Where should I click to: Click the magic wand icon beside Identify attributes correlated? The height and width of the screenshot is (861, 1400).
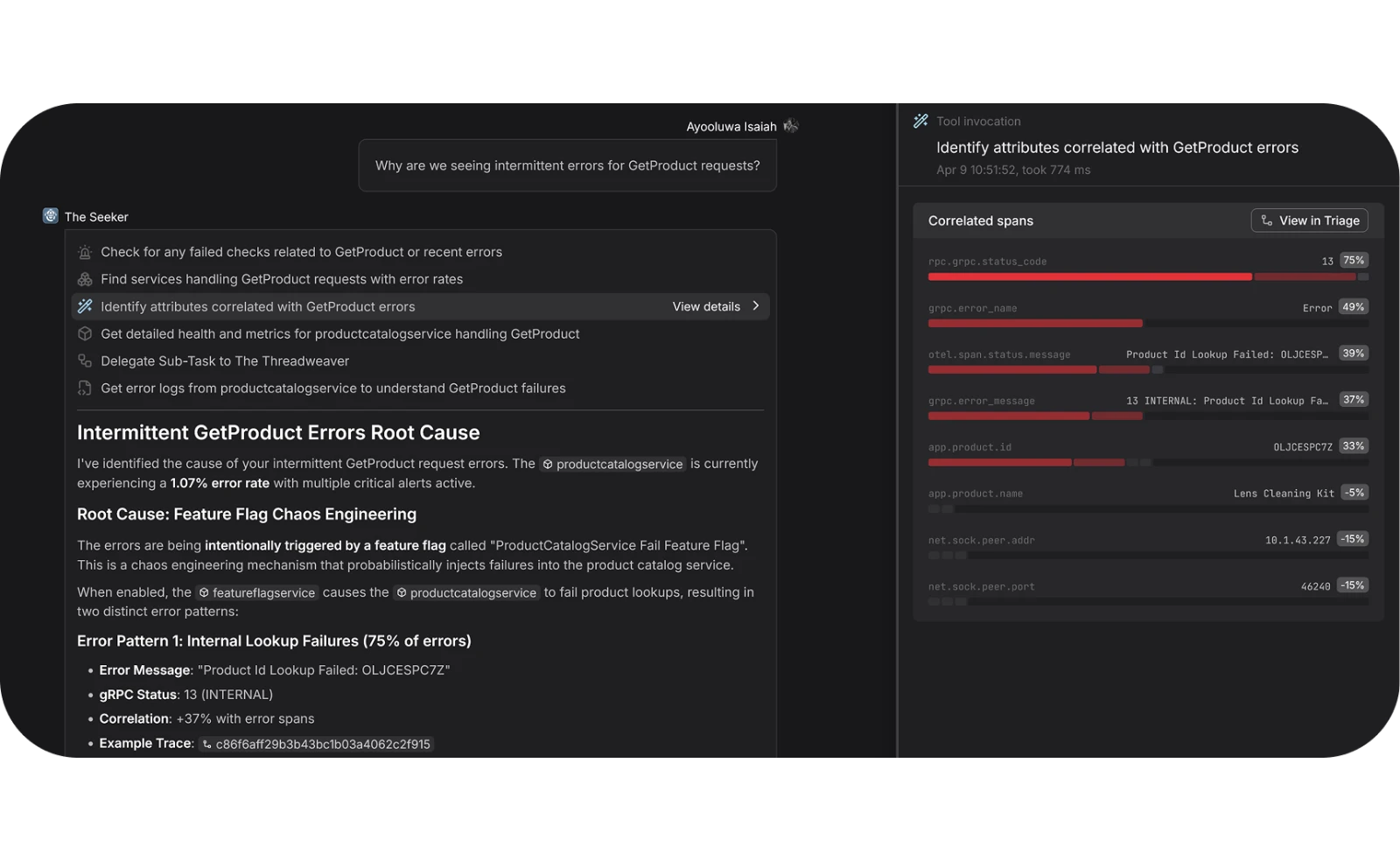(x=85, y=306)
